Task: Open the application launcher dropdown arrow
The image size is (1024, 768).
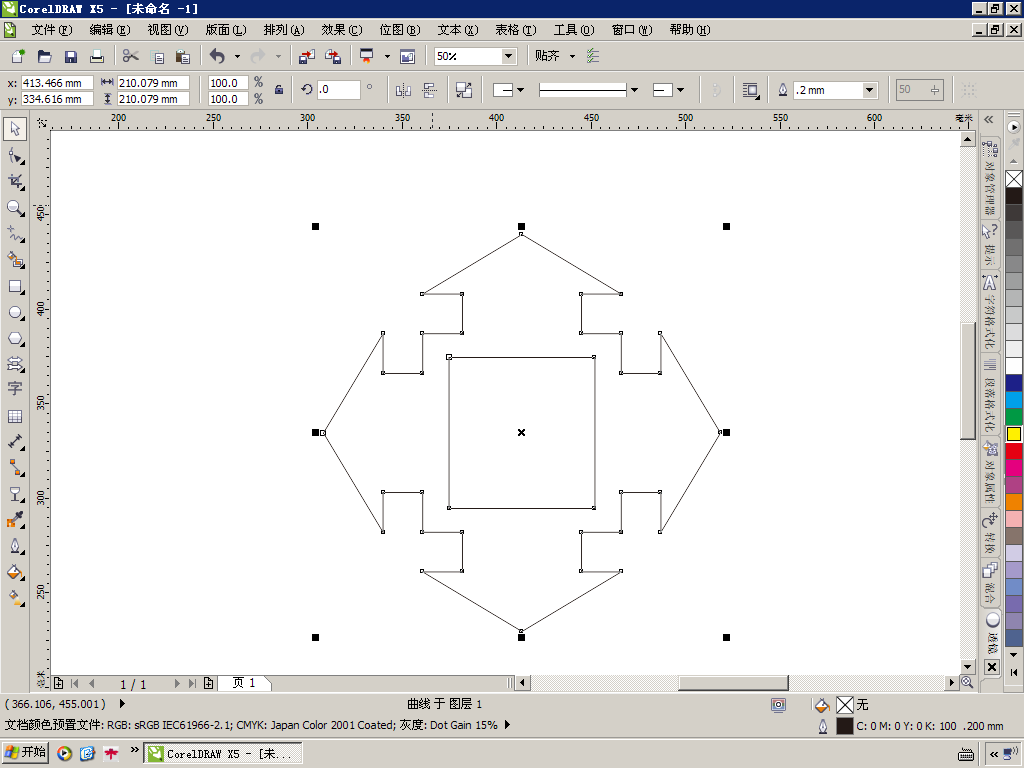Action: coord(387,56)
